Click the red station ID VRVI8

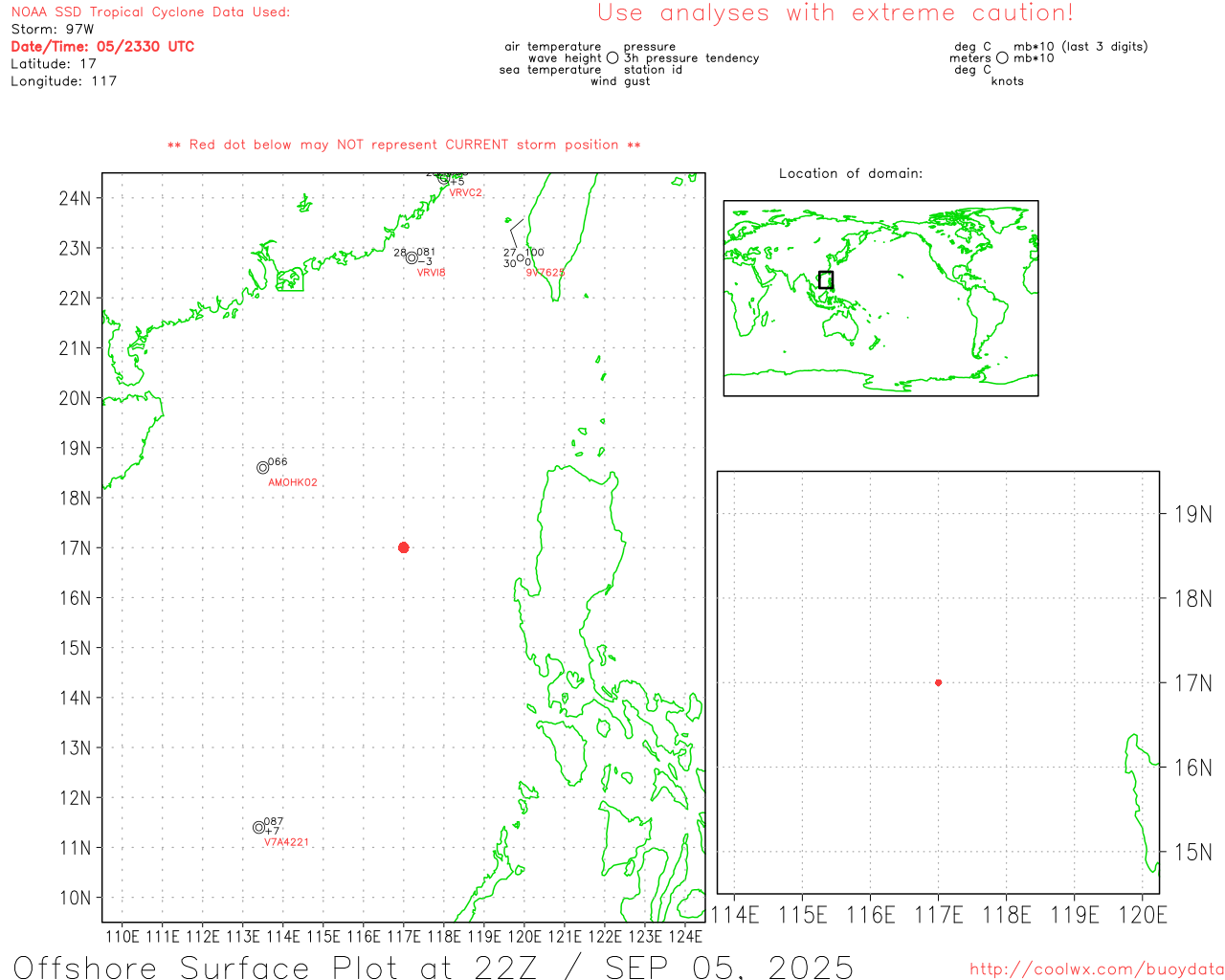click(x=431, y=273)
